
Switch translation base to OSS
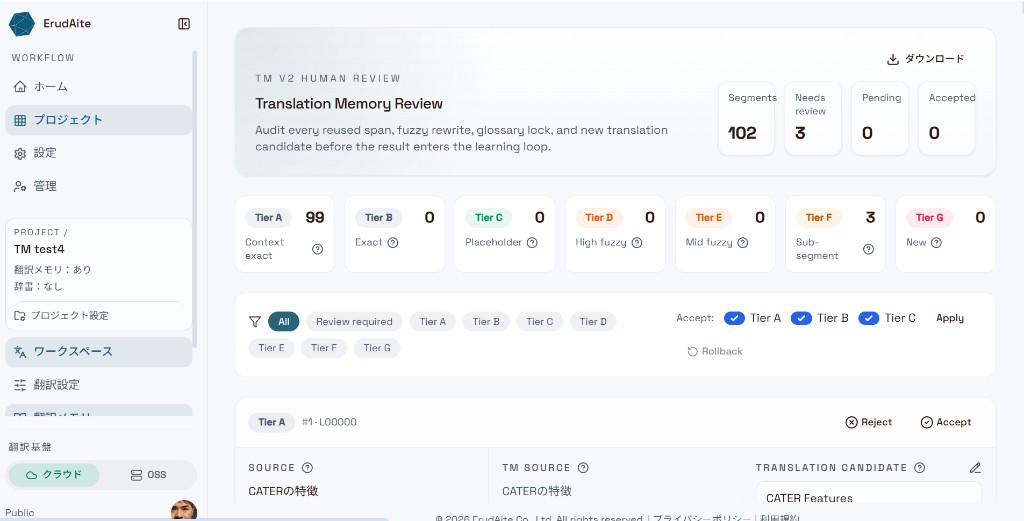(x=148, y=475)
